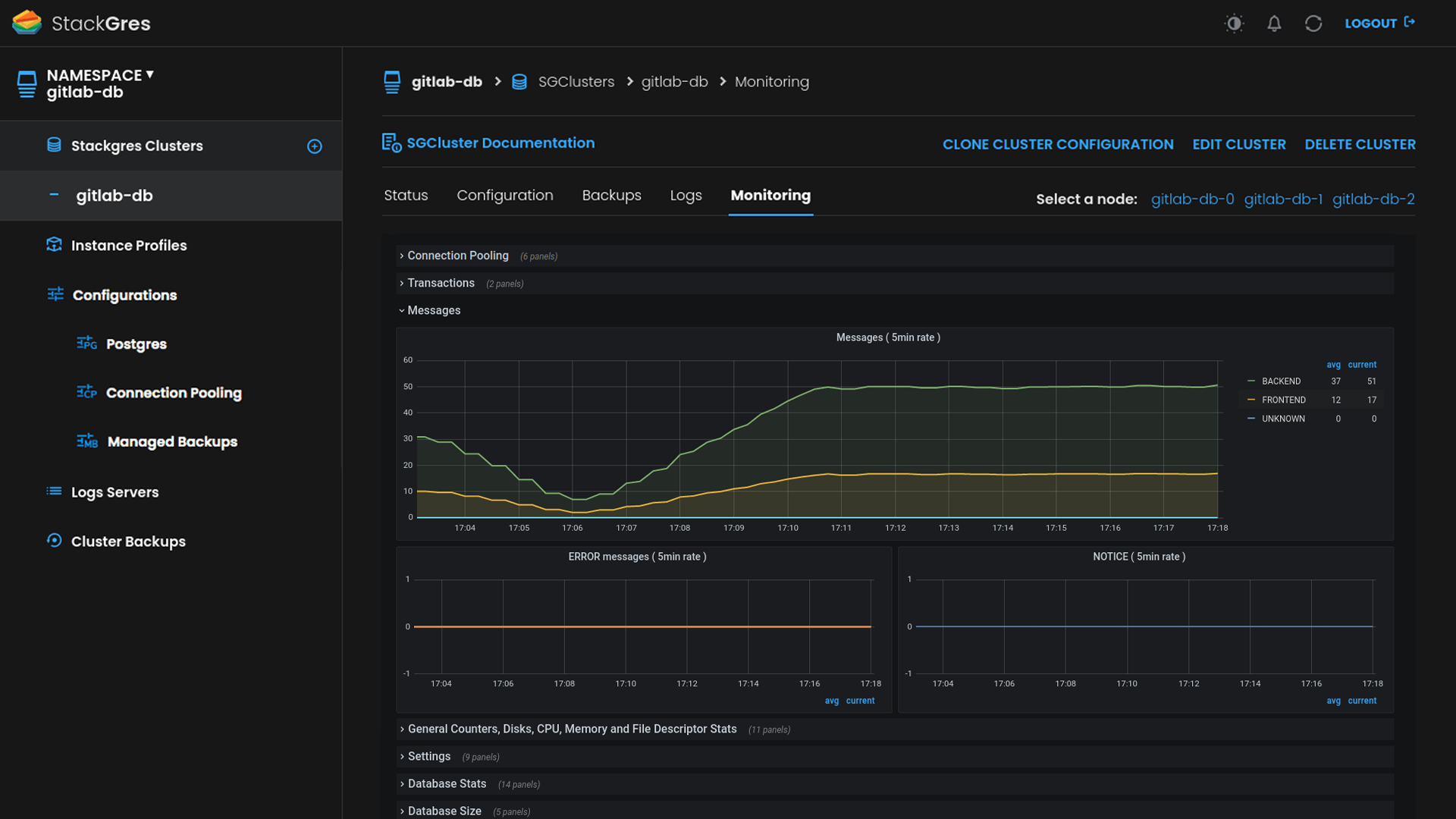Click CLONE CLUSTER CONFIGURATION
1456x819 pixels.
(1058, 144)
